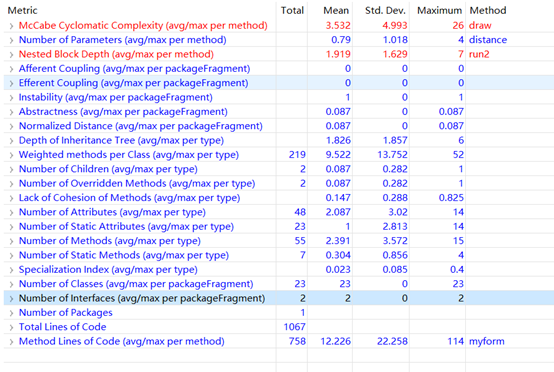Select Normalized Distance metric label
The height and width of the screenshot is (372, 554).
(x=141, y=126)
